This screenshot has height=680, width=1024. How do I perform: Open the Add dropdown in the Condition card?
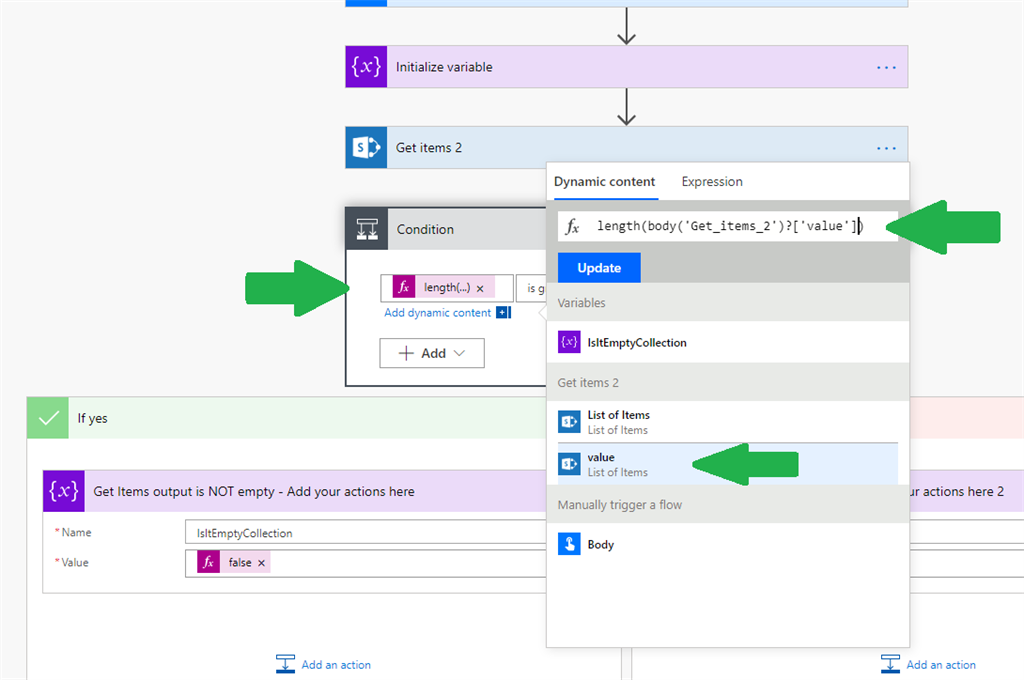431,353
